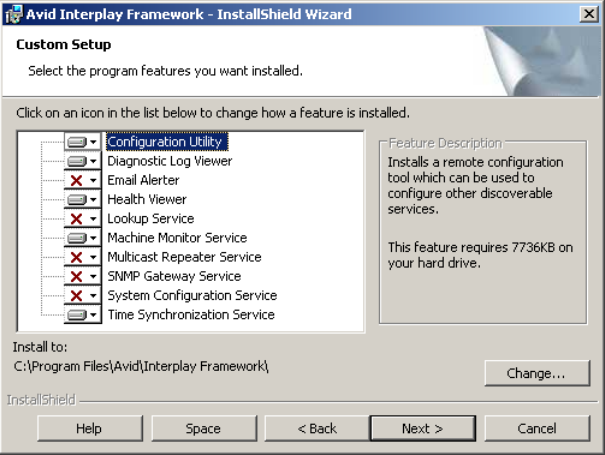Check disk Space requirements button
This screenshot has height=455, width=605.
click(204, 428)
